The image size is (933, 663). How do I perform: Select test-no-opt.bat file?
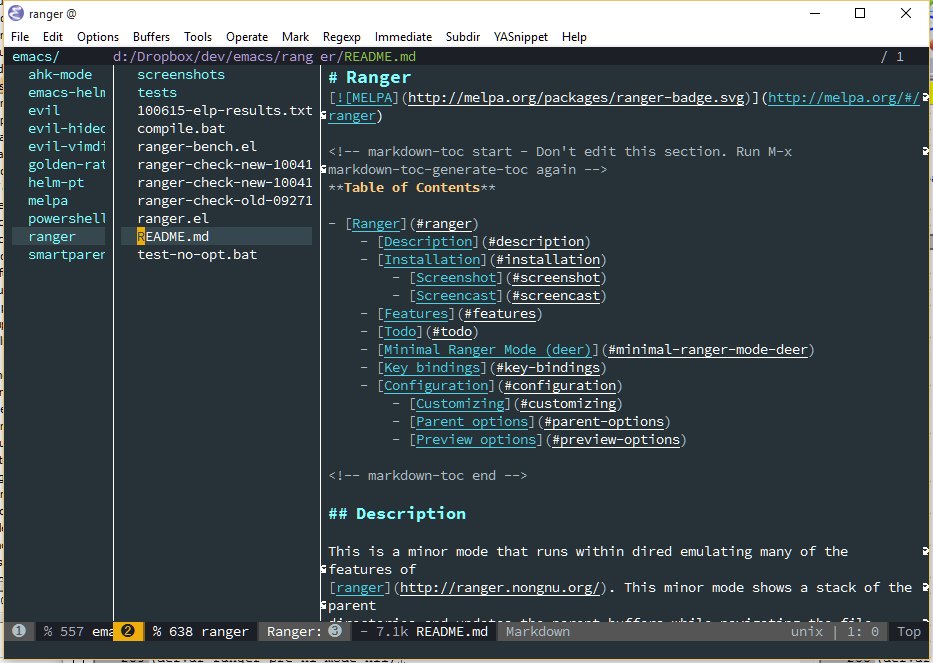tap(197, 255)
